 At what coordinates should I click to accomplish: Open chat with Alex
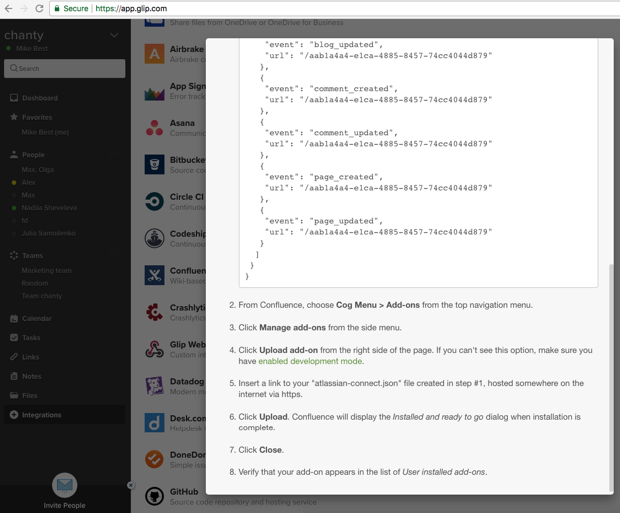[x=28, y=182]
